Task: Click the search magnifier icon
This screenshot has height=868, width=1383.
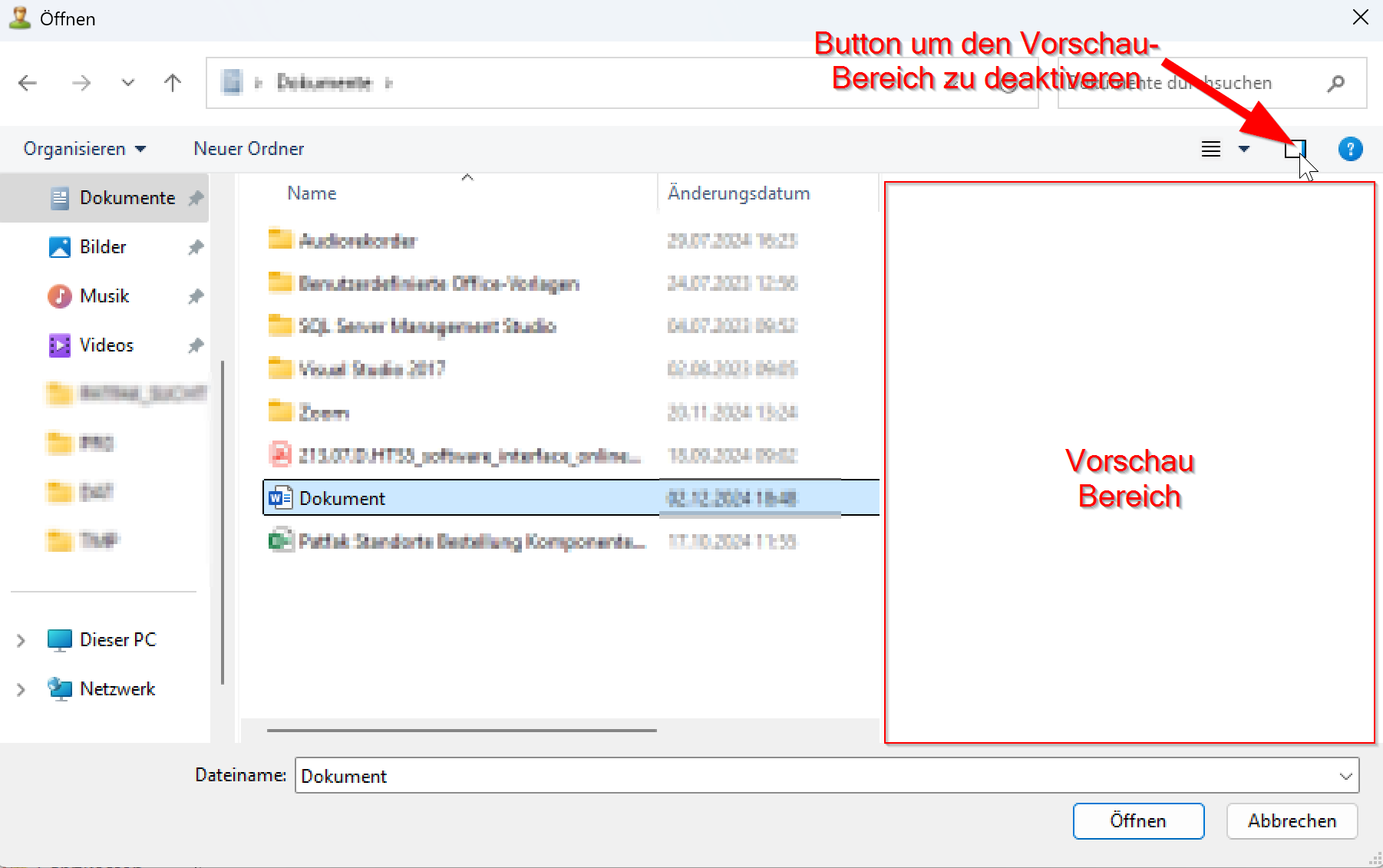Action: [x=1335, y=83]
